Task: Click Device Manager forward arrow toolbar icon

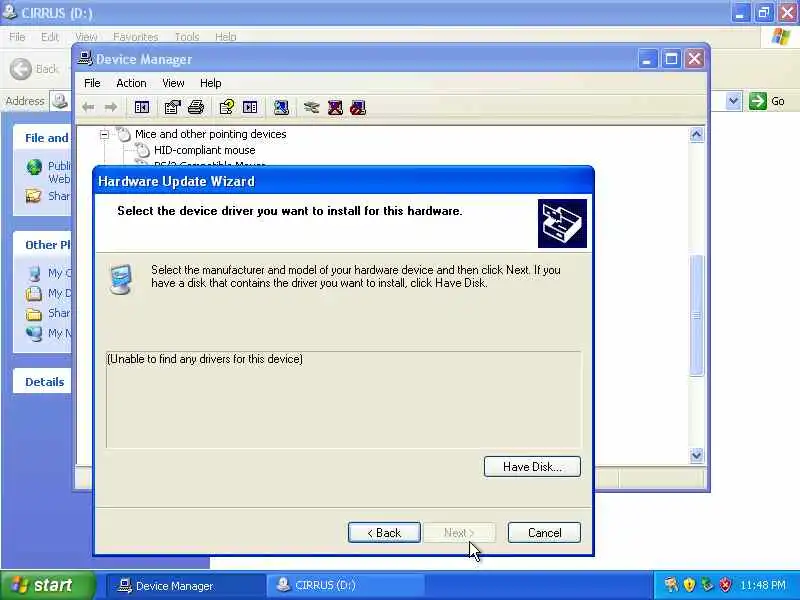Action: (111, 107)
